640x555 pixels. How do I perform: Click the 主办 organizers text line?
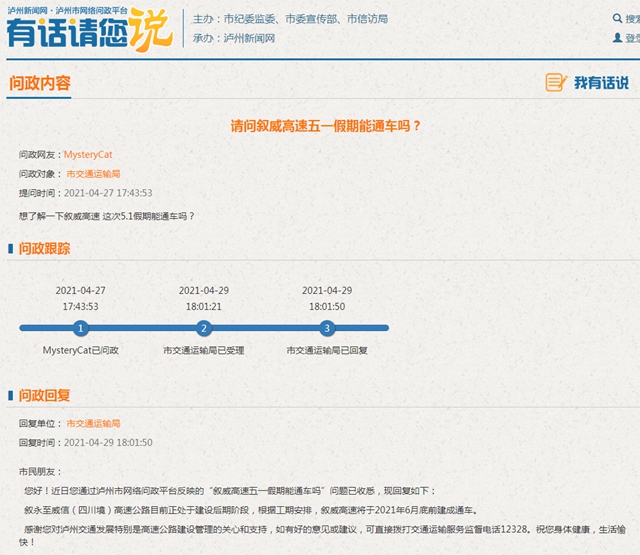[290, 19]
